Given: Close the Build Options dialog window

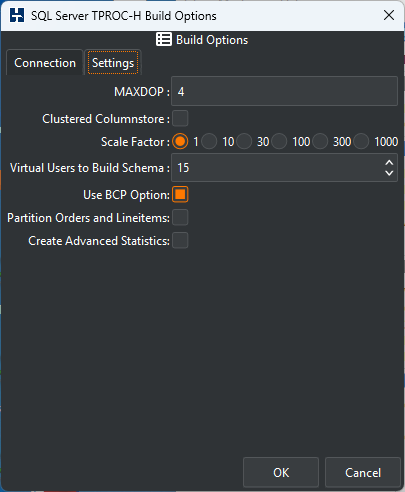Looking at the screenshot, I should [389, 15].
